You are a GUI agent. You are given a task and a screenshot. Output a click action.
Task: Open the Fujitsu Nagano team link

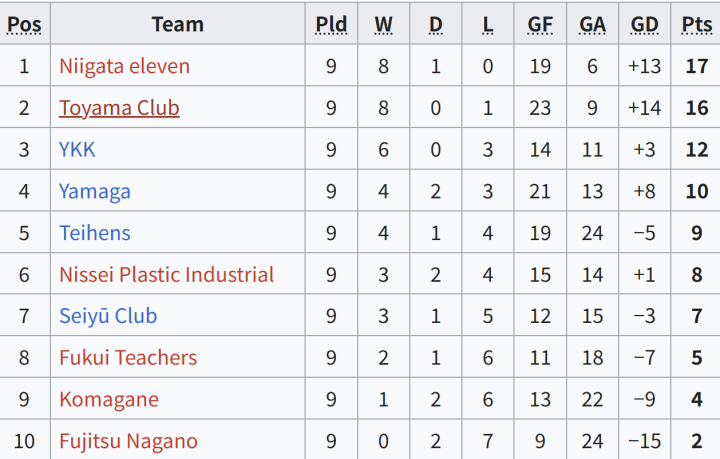pos(129,442)
